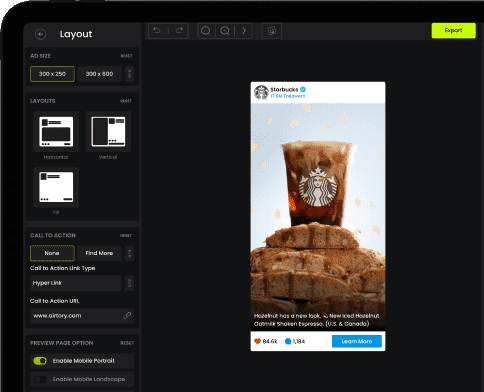This screenshot has height=392, width=484.
Task: Open the 17.6M Followers link
Action: [x=288, y=96]
